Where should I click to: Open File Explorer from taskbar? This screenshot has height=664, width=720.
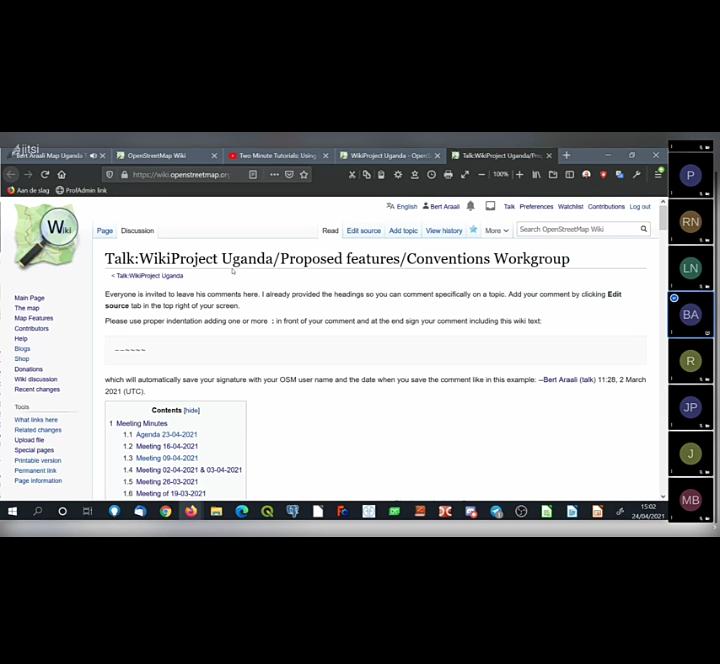pyautogui.click(x=216, y=511)
